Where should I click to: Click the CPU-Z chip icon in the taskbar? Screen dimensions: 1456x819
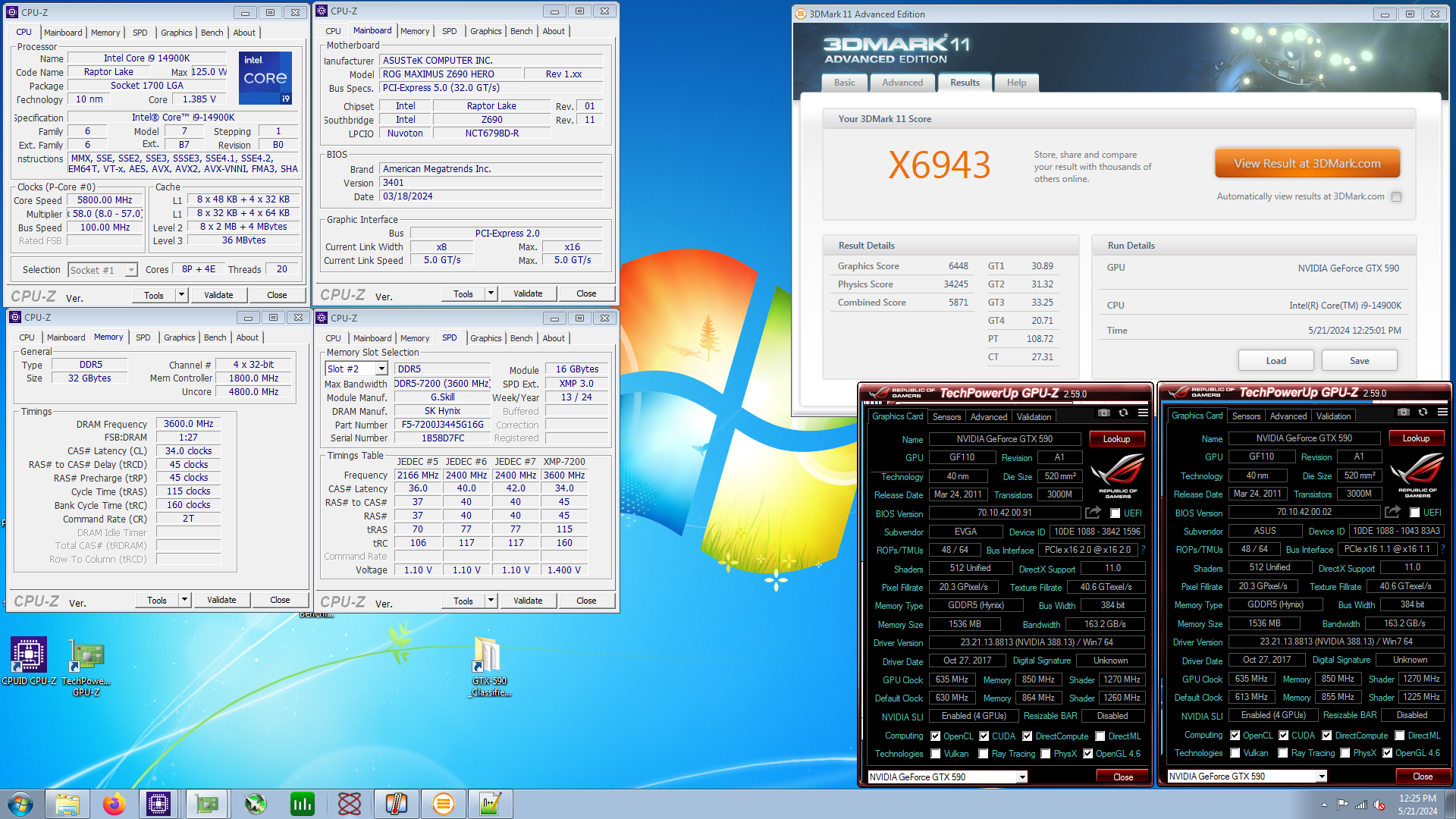158,804
